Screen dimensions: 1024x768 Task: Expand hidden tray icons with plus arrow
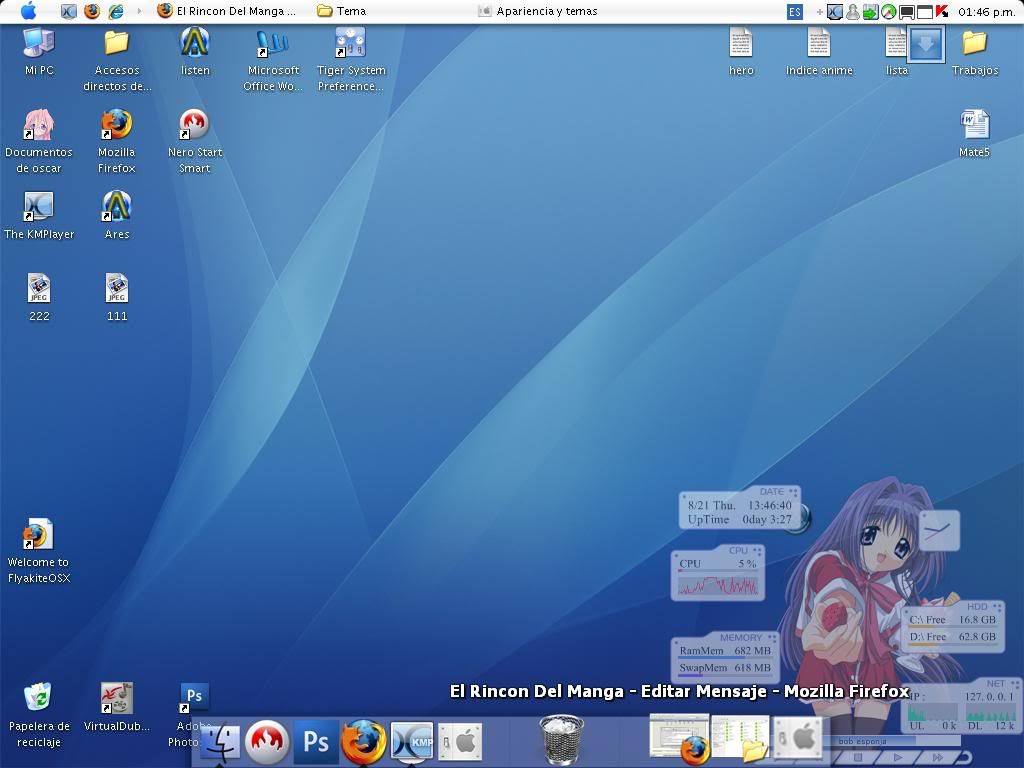coord(820,12)
